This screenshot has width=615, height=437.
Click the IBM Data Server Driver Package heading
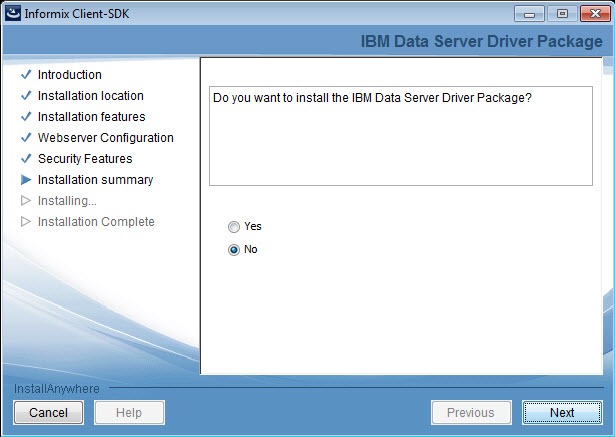tap(481, 41)
